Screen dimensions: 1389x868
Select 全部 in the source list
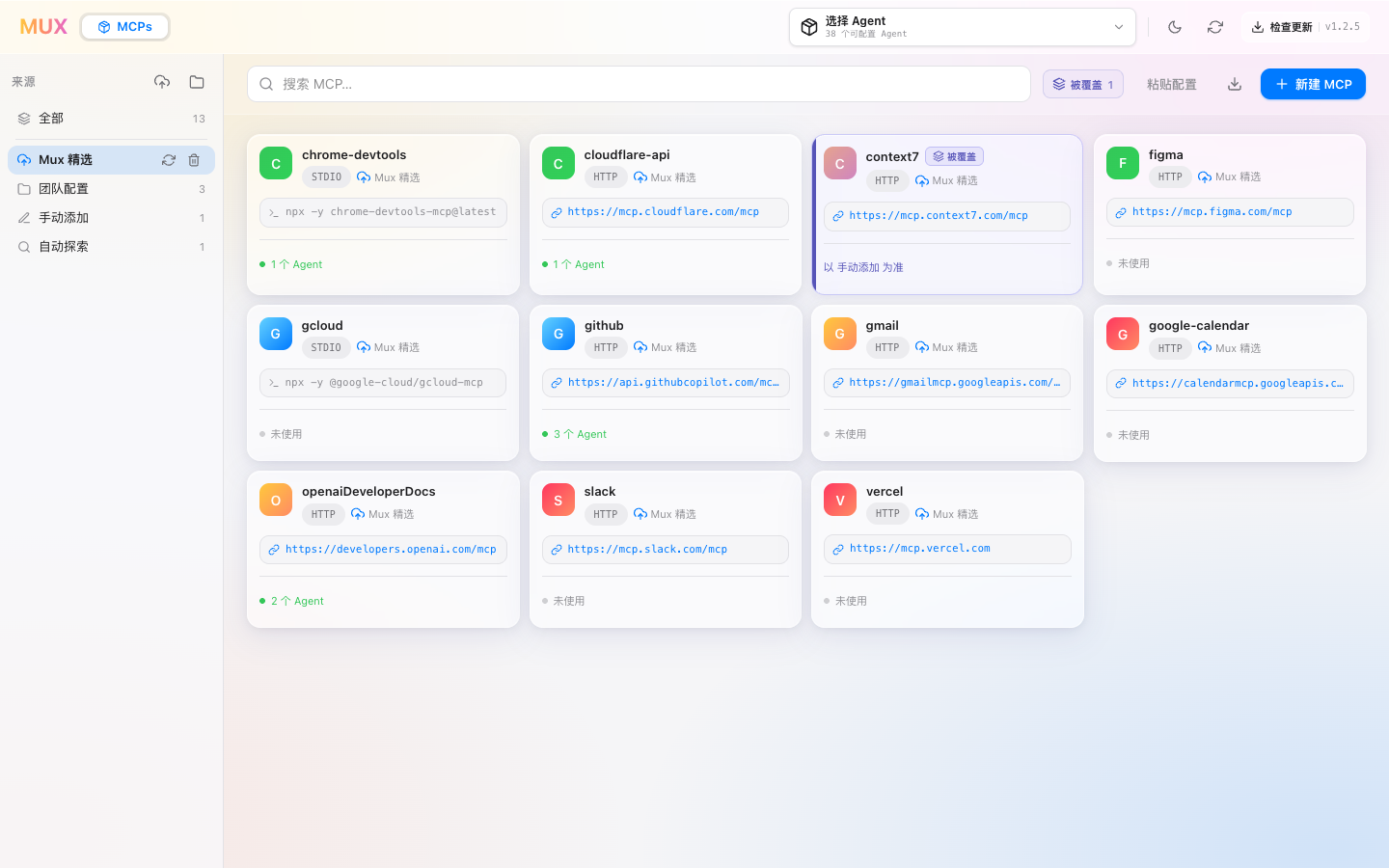(x=111, y=119)
